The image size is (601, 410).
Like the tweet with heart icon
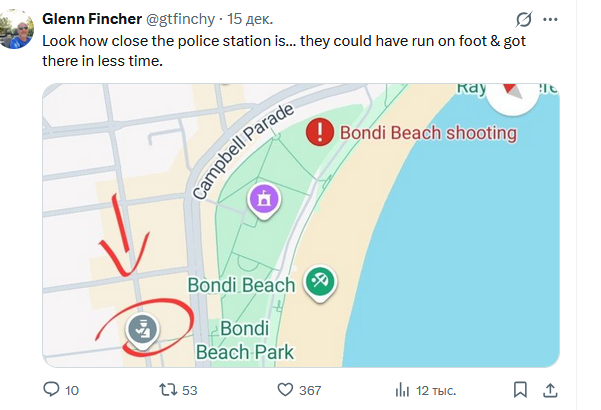point(285,389)
